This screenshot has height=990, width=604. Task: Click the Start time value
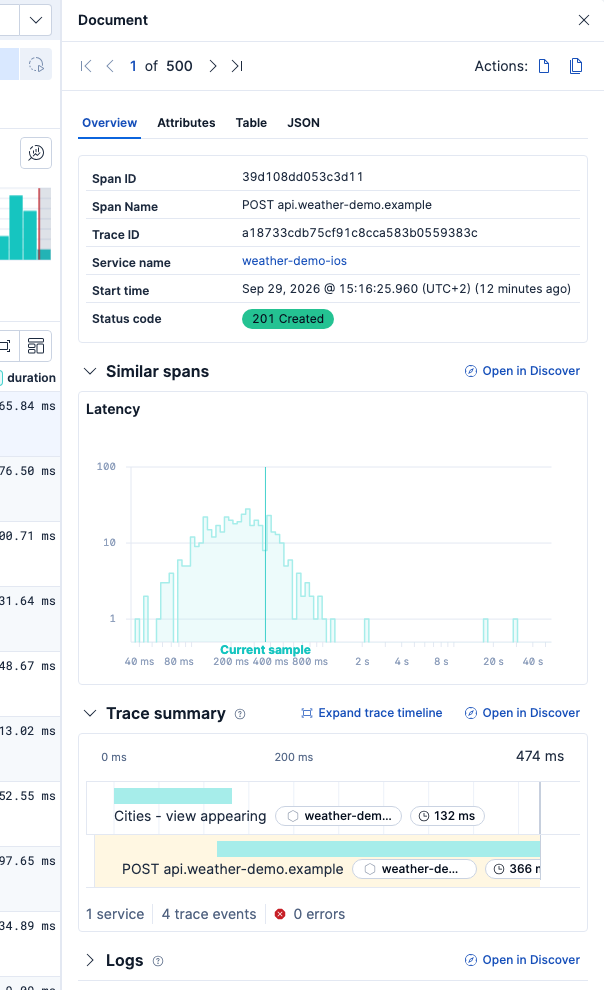pos(406,289)
